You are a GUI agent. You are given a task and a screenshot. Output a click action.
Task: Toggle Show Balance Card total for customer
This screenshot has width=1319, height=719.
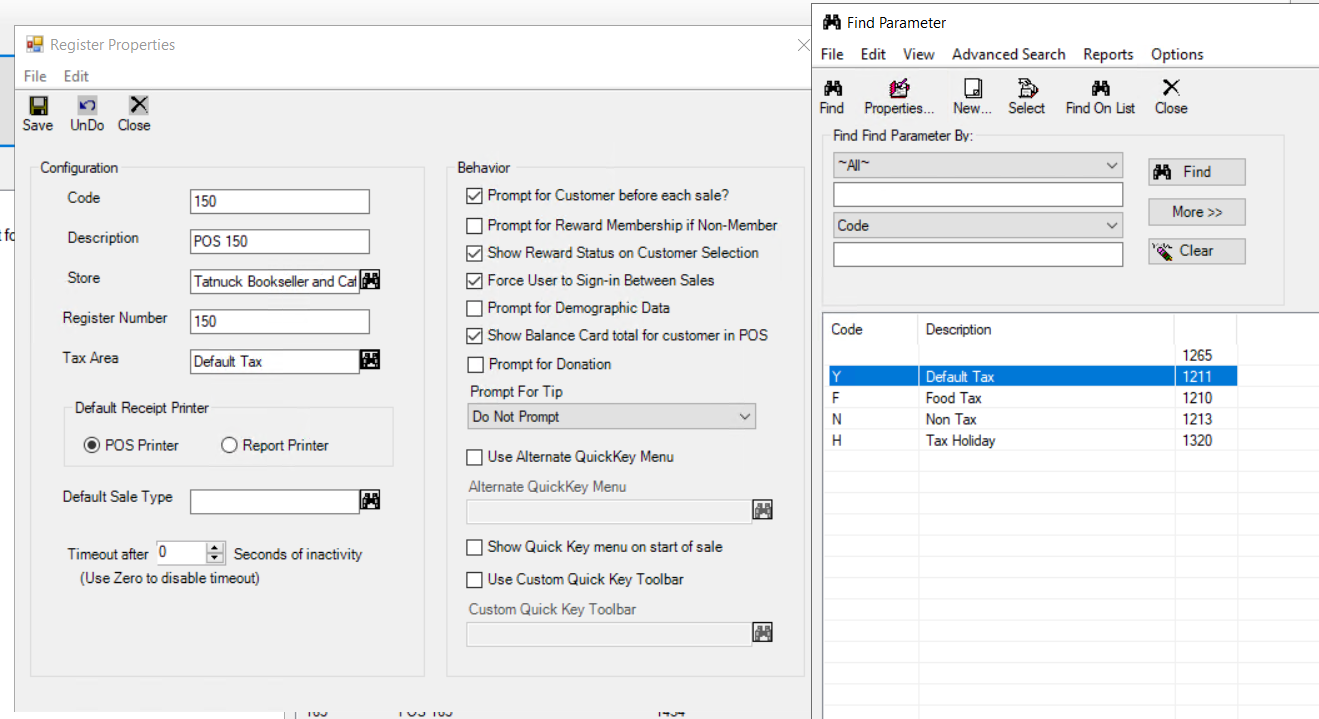coord(474,336)
